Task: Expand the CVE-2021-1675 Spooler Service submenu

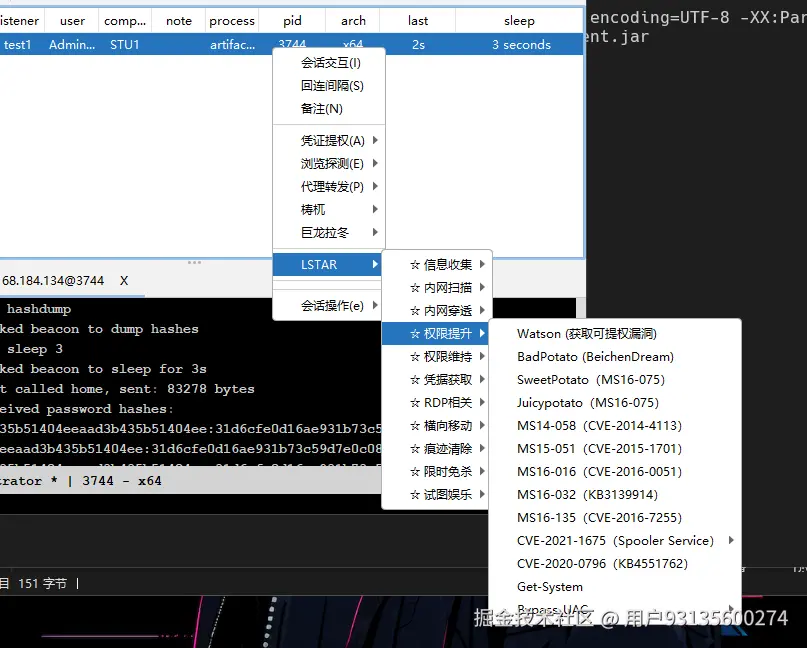Action: point(730,540)
